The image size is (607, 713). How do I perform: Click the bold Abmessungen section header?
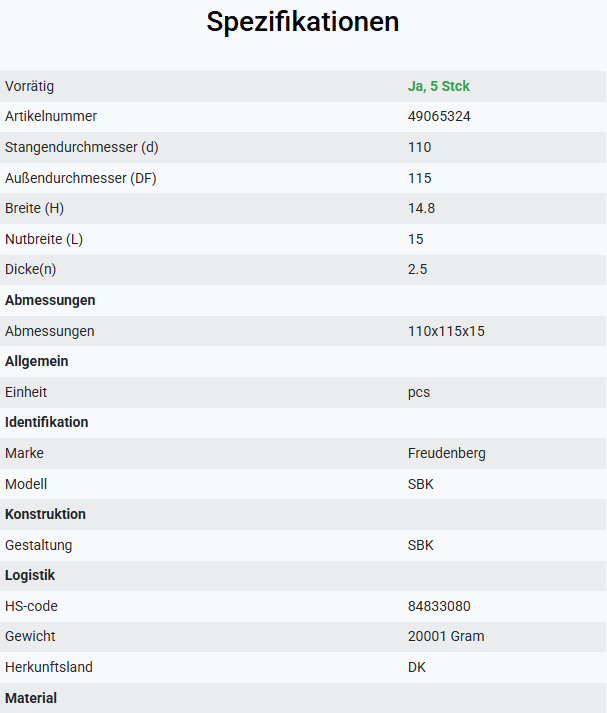pos(50,300)
